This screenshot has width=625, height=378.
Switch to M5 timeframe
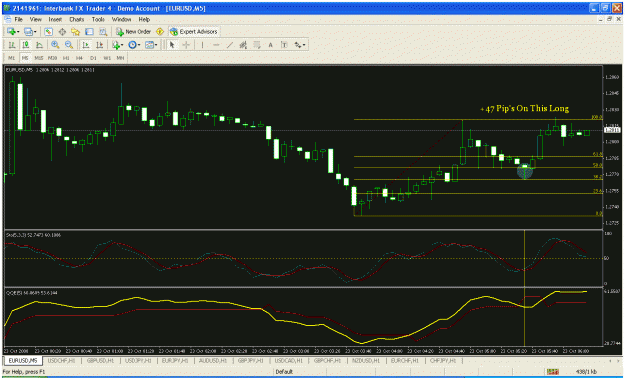[x=25, y=58]
